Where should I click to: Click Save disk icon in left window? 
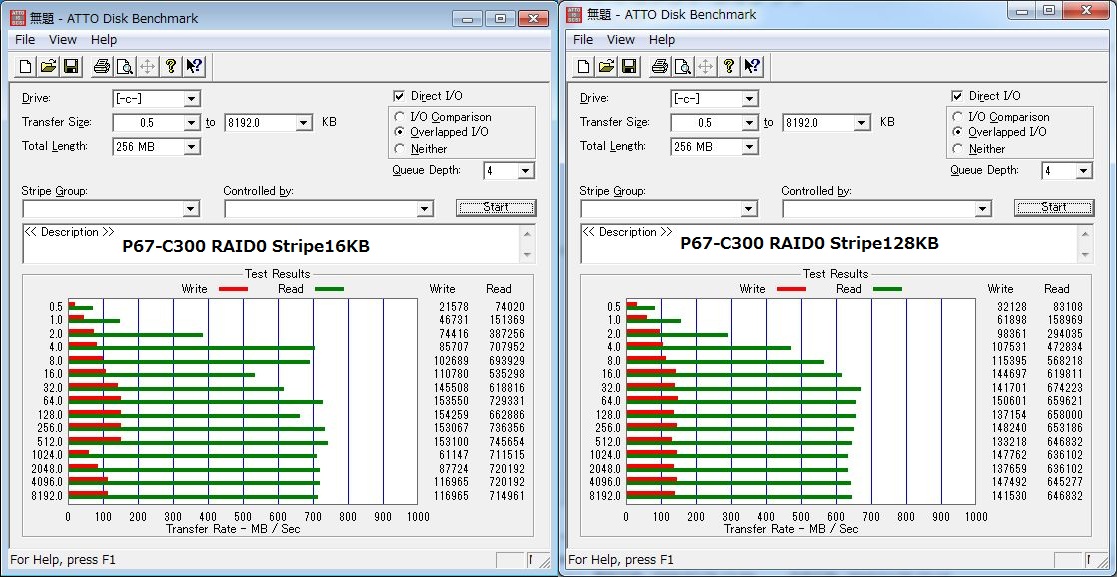click(x=71, y=67)
